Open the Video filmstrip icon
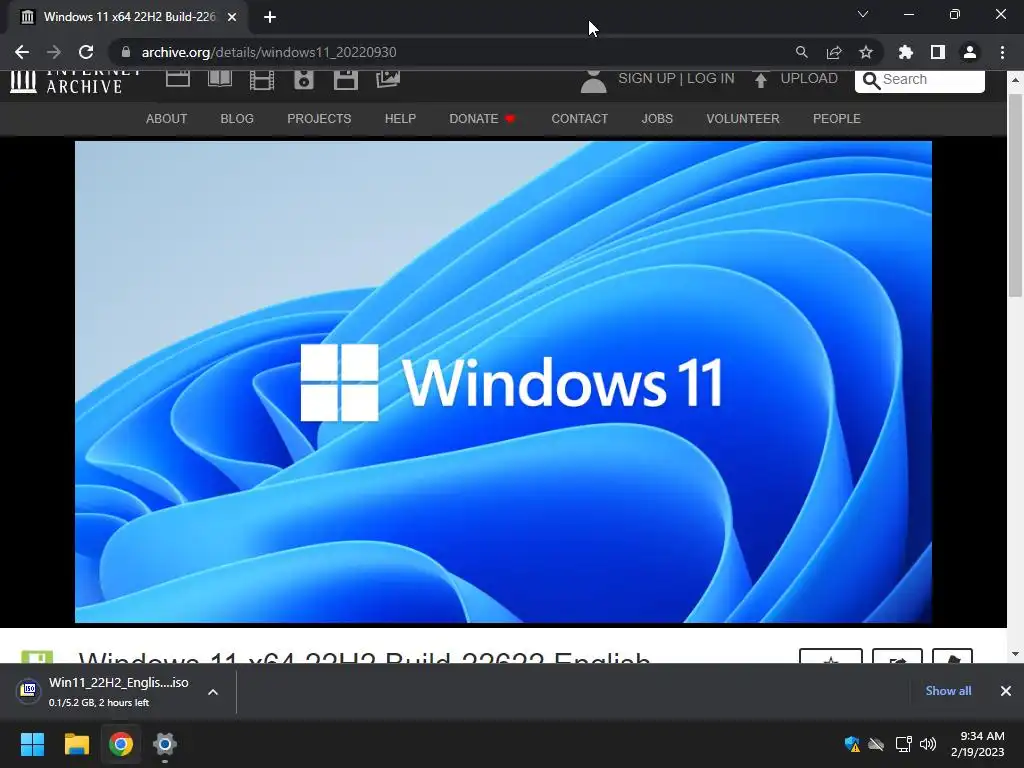The height and width of the screenshot is (768, 1024). 262,80
